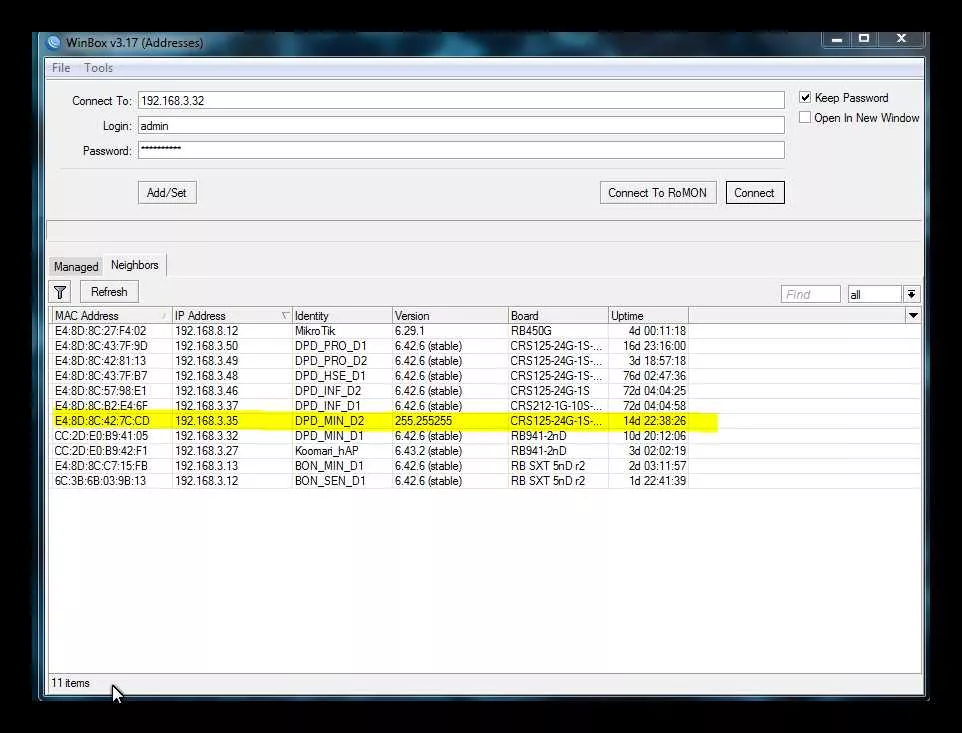Select IP address 192.168.3.48
This screenshot has width=962, height=733.
point(207,376)
